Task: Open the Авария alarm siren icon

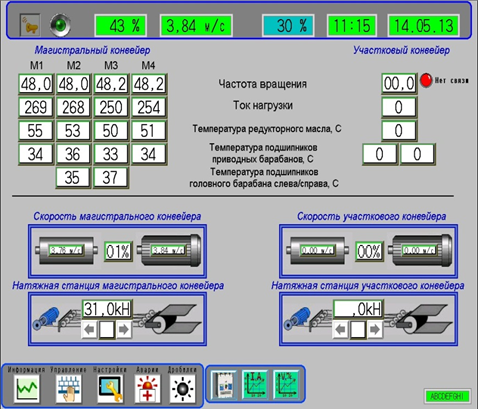Action: (147, 388)
